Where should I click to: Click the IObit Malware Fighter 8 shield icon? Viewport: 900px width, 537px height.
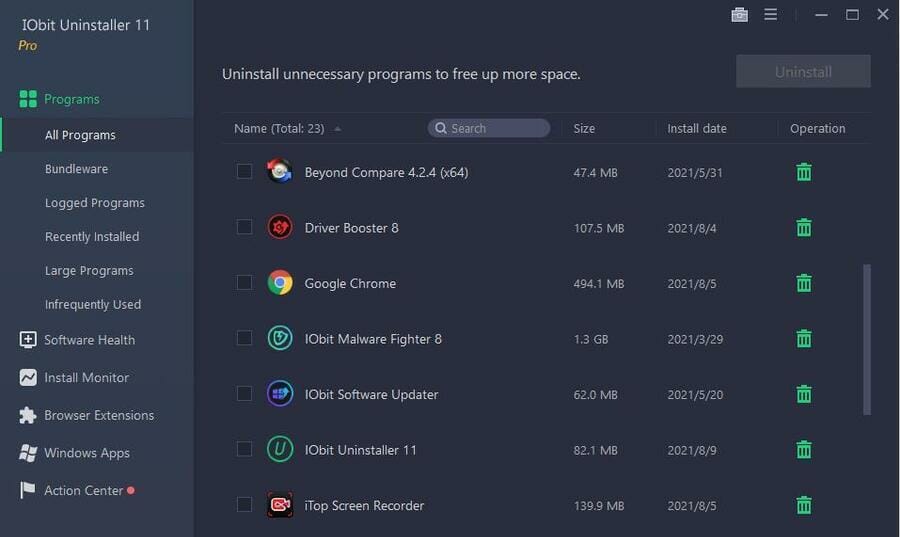[x=280, y=338]
